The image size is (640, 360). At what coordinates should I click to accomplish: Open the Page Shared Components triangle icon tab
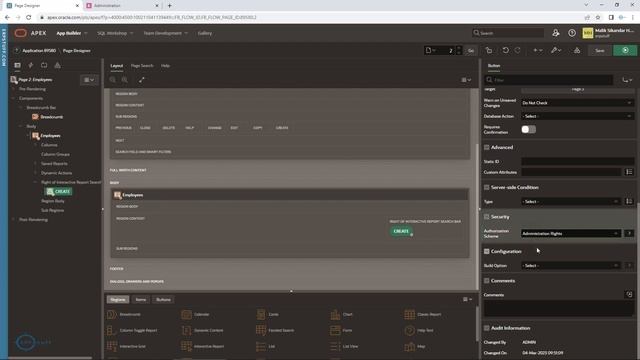57,65
